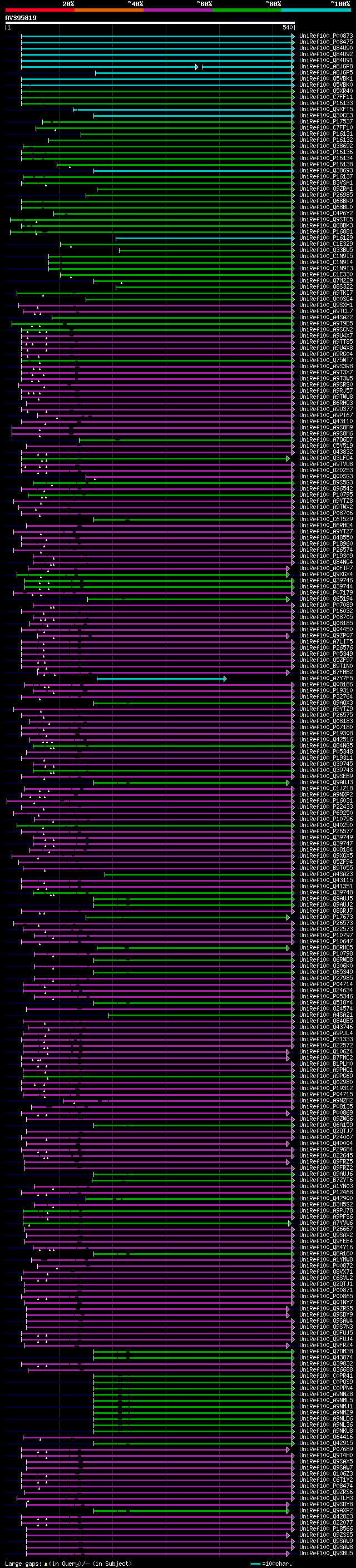Select the UniRef100_P08474 hit label

pyautogui.click(x=326, y=1486)
